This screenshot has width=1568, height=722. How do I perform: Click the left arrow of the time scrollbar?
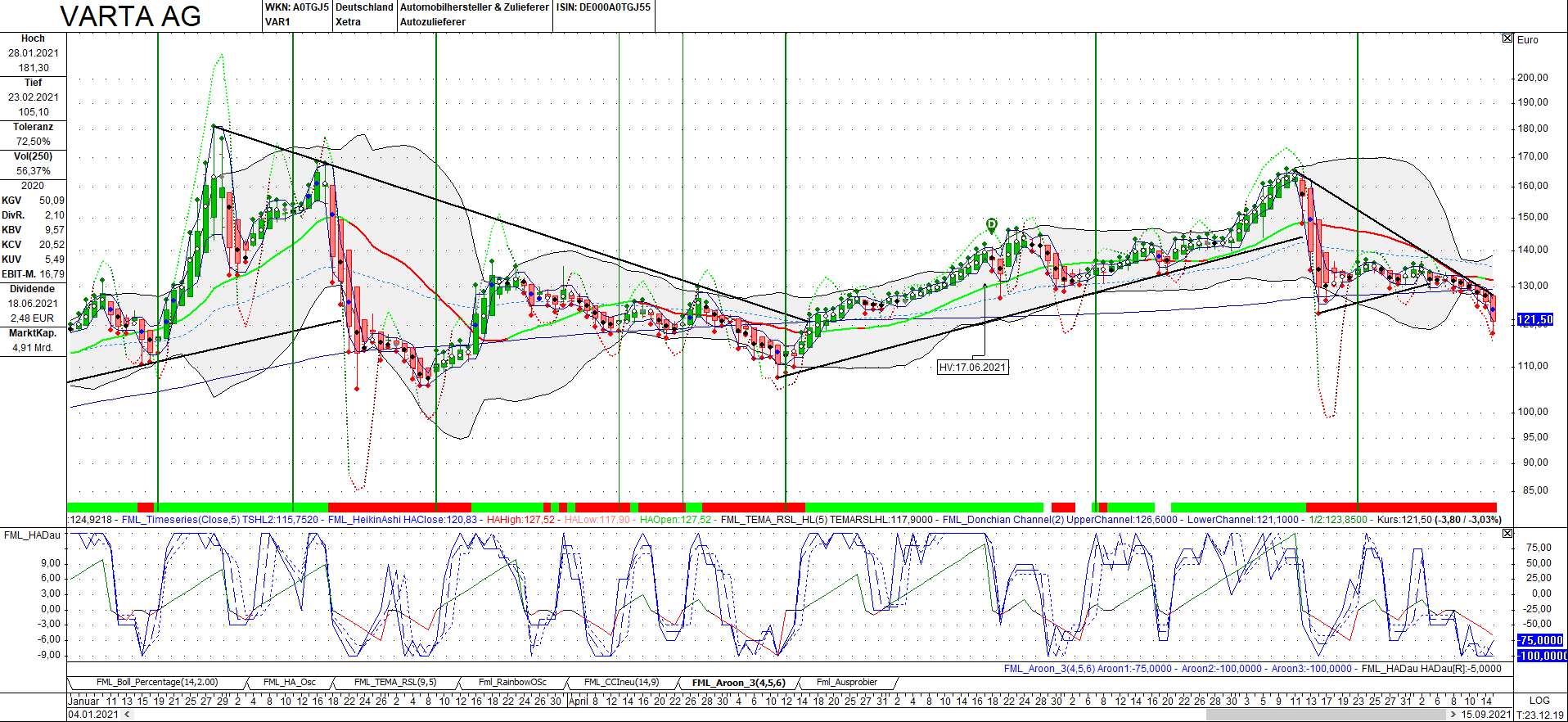coord(127,715)
